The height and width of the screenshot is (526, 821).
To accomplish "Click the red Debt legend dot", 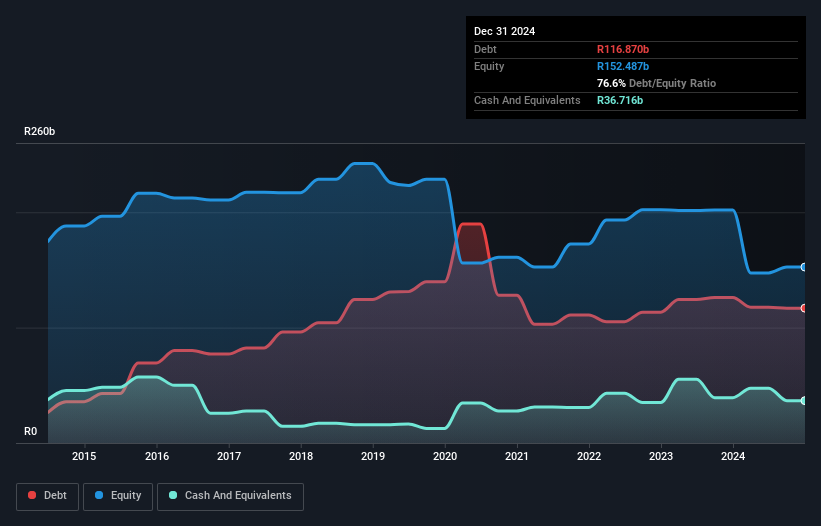I will point(32,495).
